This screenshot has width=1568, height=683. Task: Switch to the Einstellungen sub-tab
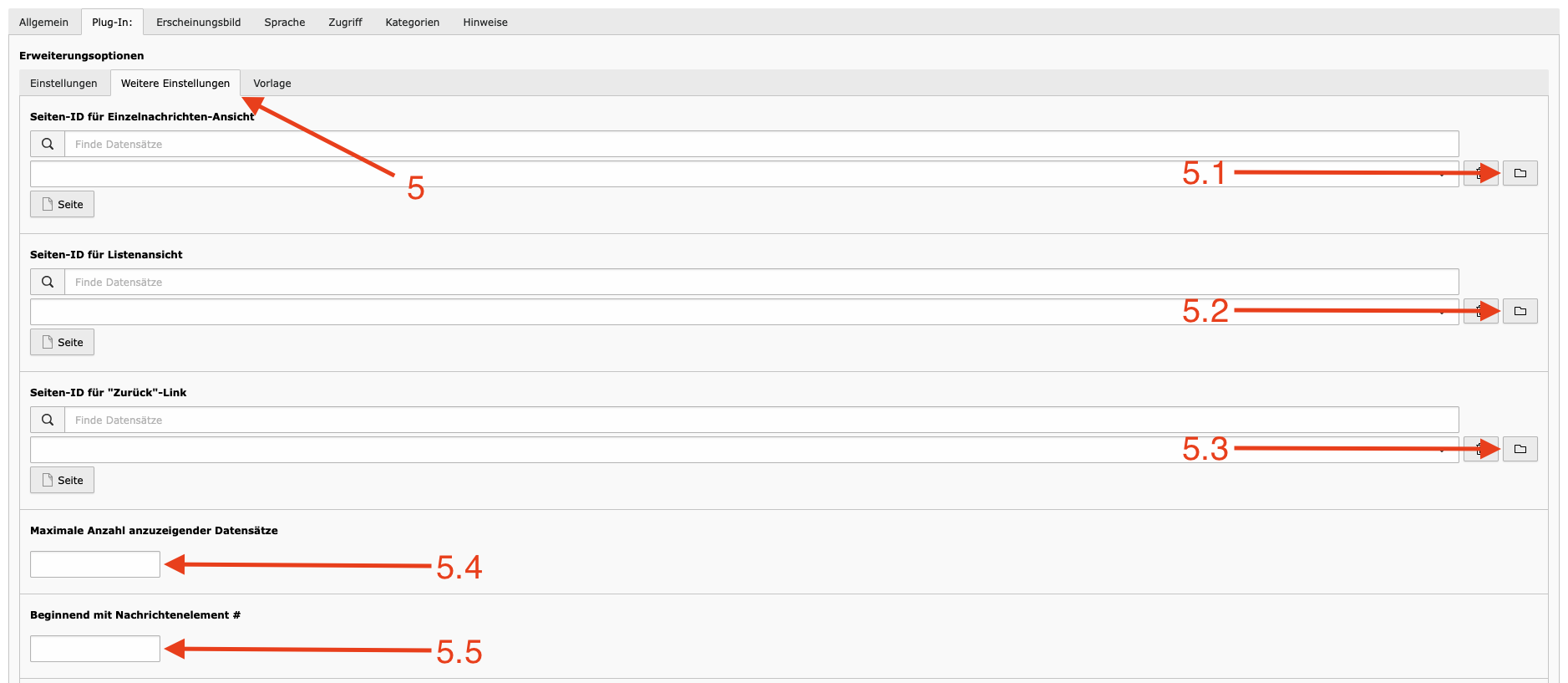coord(63,84)
